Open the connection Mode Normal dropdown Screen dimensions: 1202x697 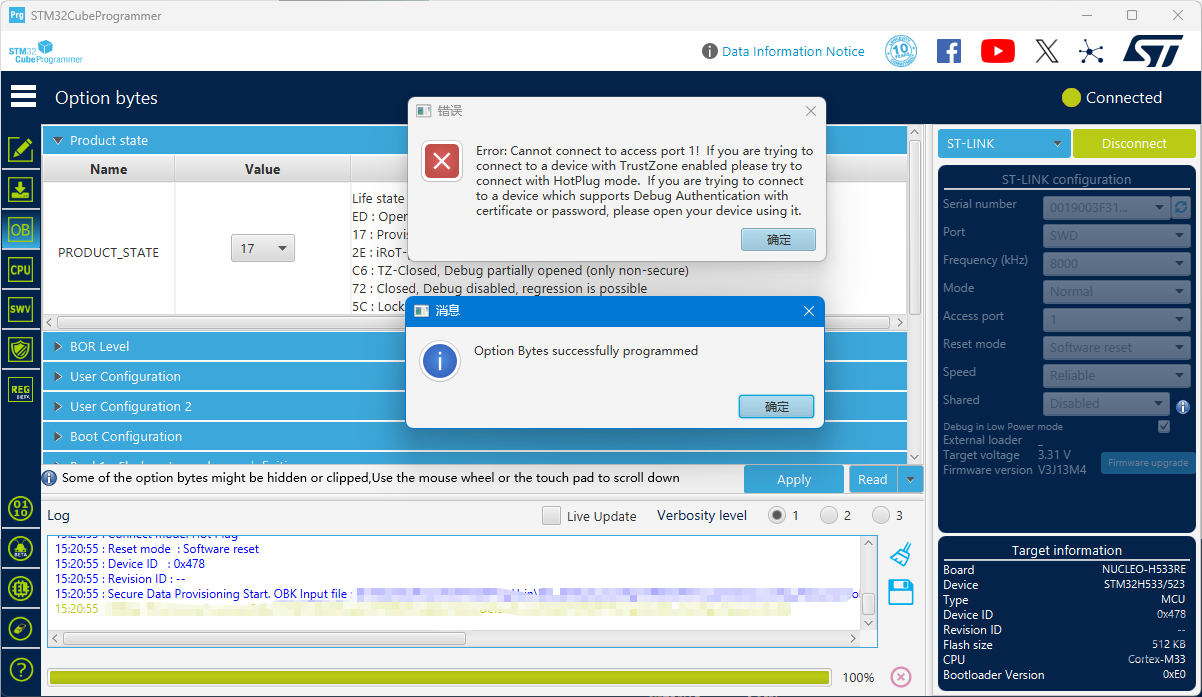[1116, 292]
